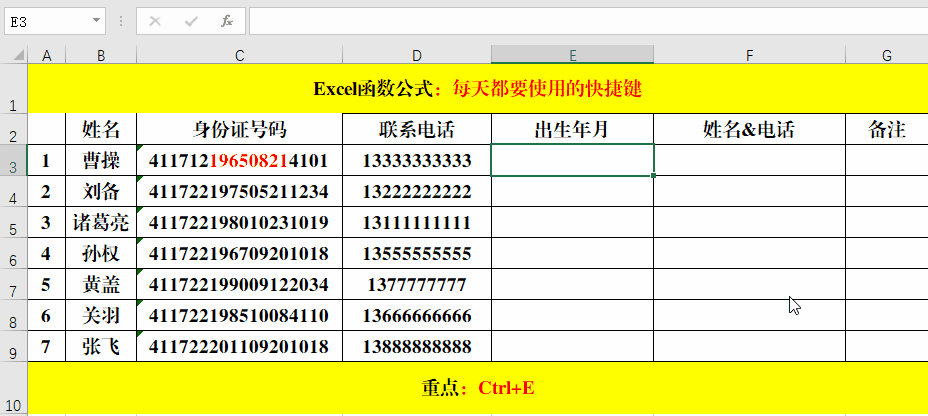Select the cell containing '曹操'
The height and width of the screenshot is (416, 928).
click(101, 160)
